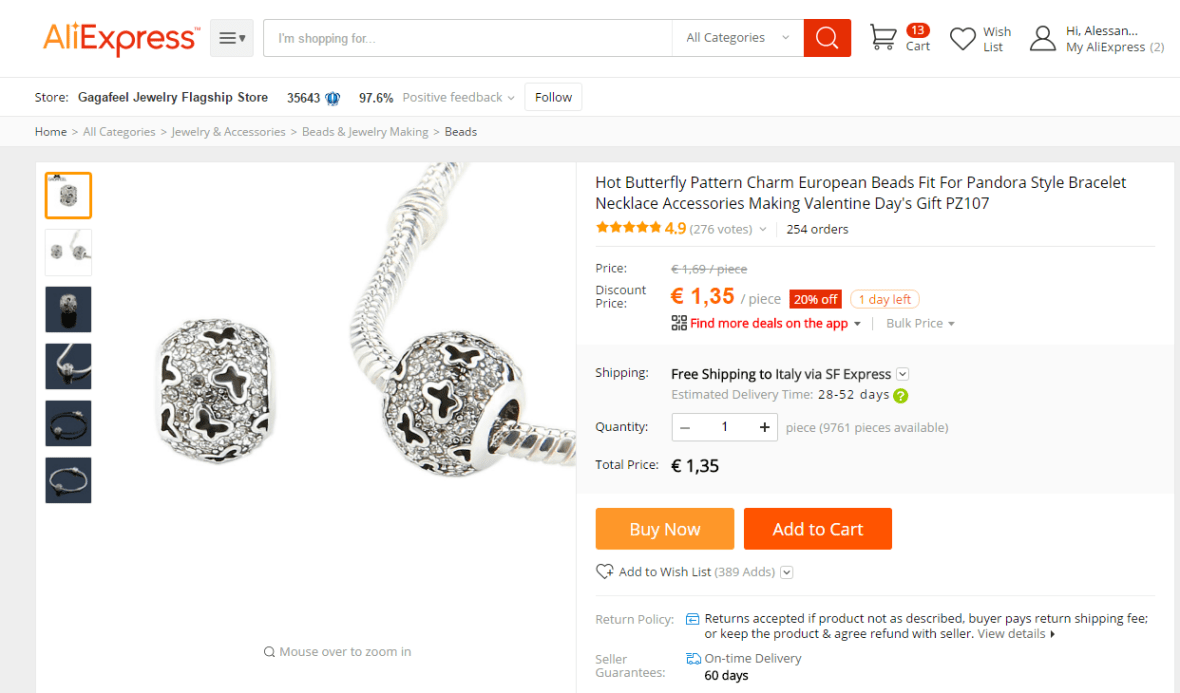Click the orange search magnifier button

(827, 38)
